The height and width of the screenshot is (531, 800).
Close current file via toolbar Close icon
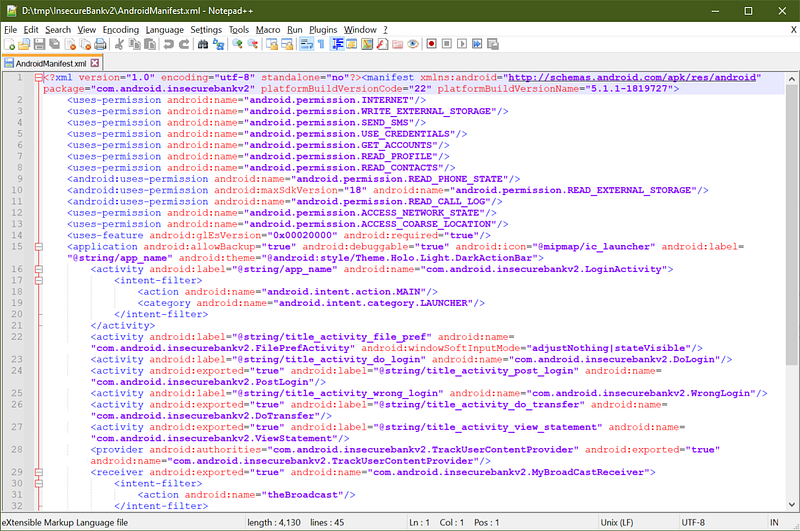coord(70,44)
